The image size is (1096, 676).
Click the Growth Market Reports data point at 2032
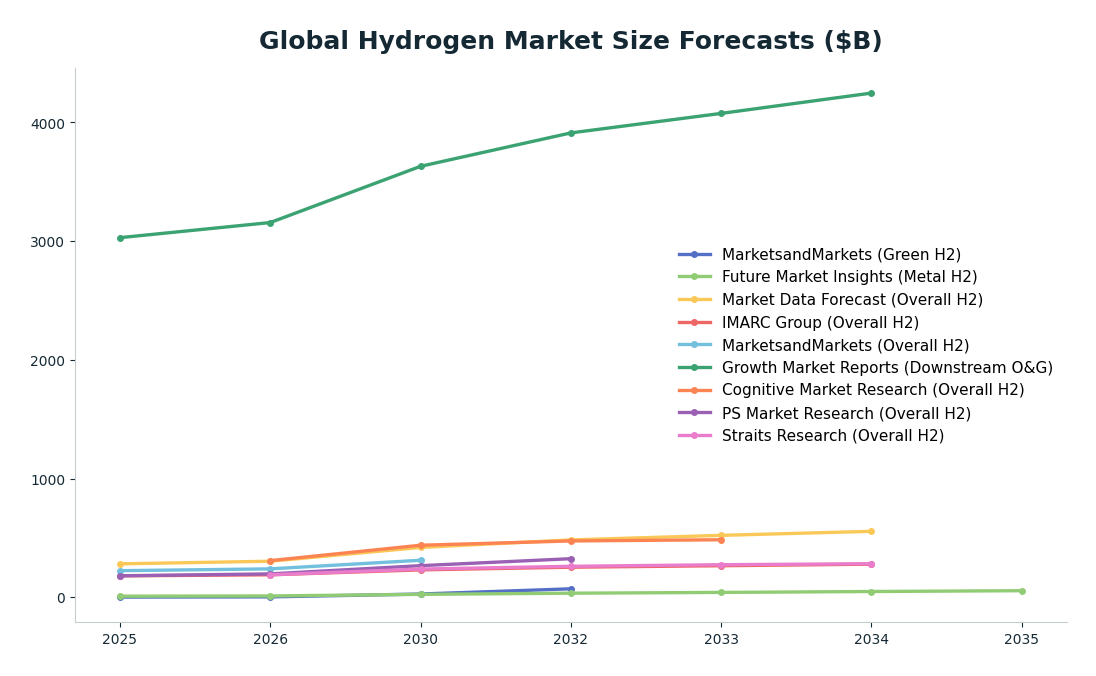(x=571, y=133)
